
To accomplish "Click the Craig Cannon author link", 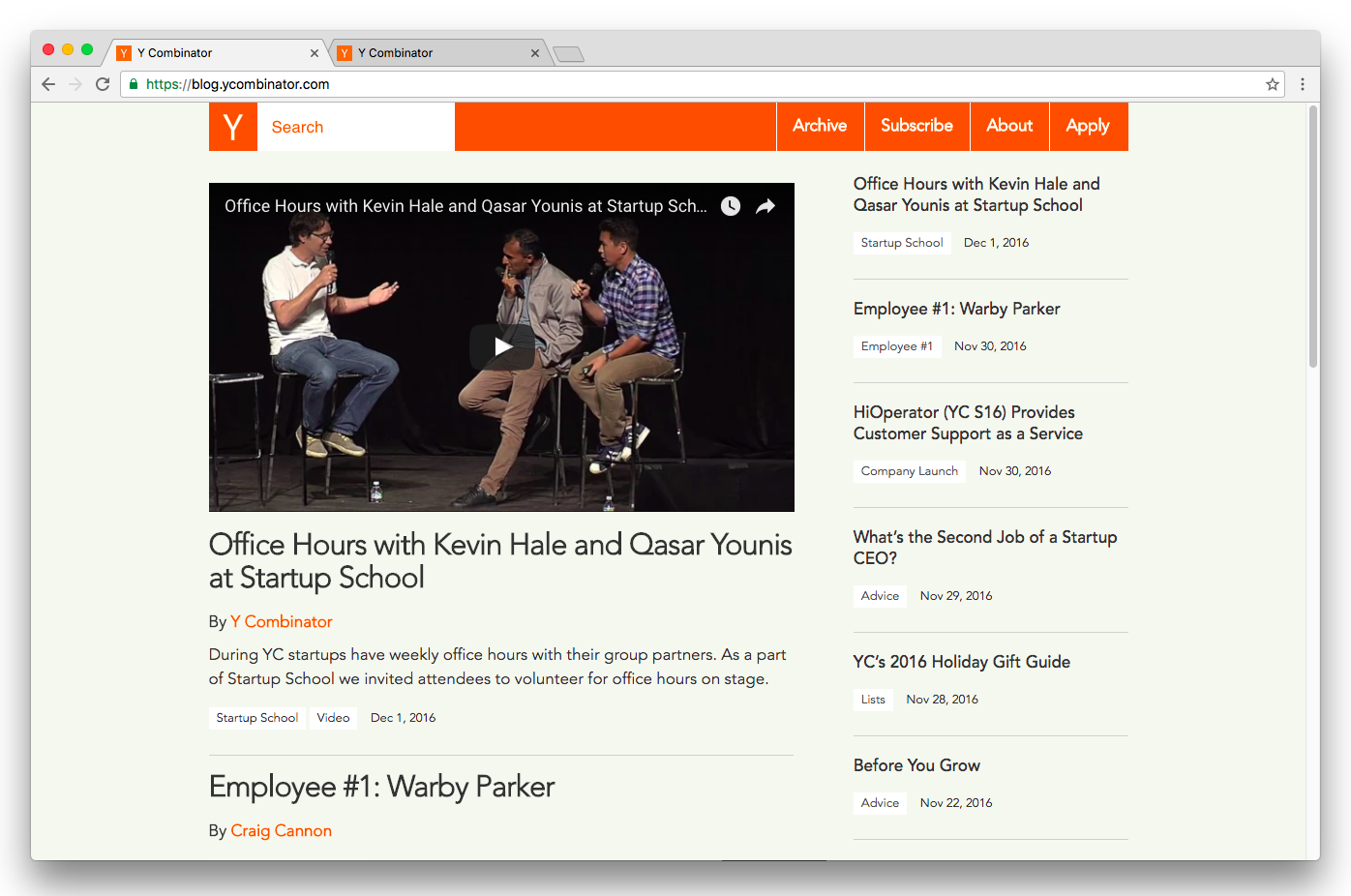I will pyautogui.click(x=282, y=830).
